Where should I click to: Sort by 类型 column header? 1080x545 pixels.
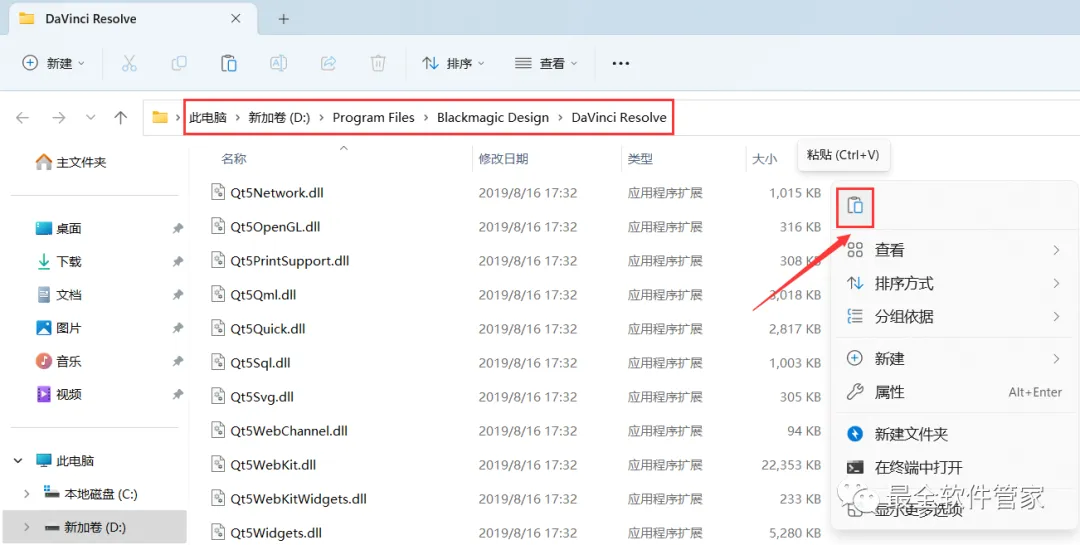[x=640, y=159]
